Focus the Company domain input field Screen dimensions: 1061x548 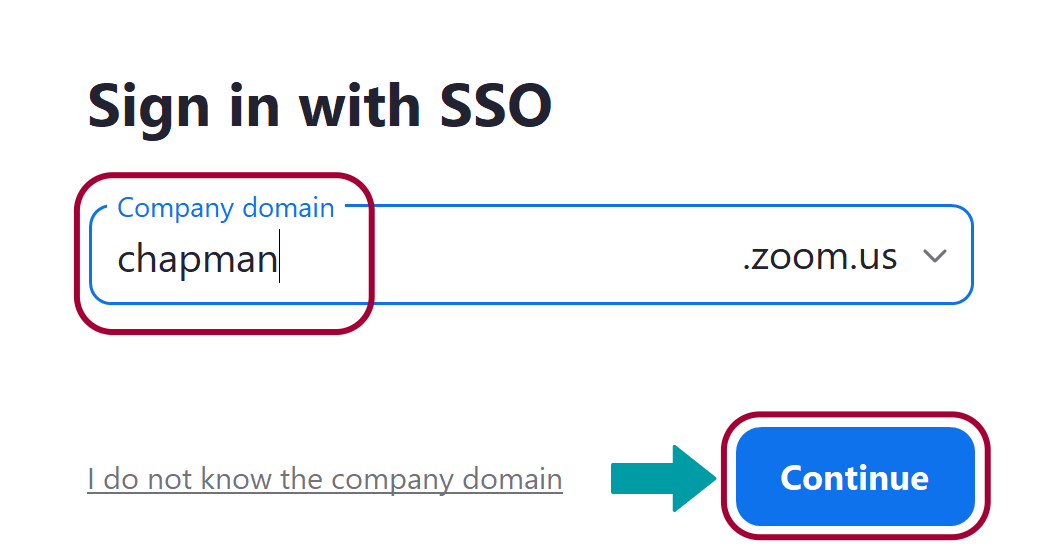pos(500,259)
